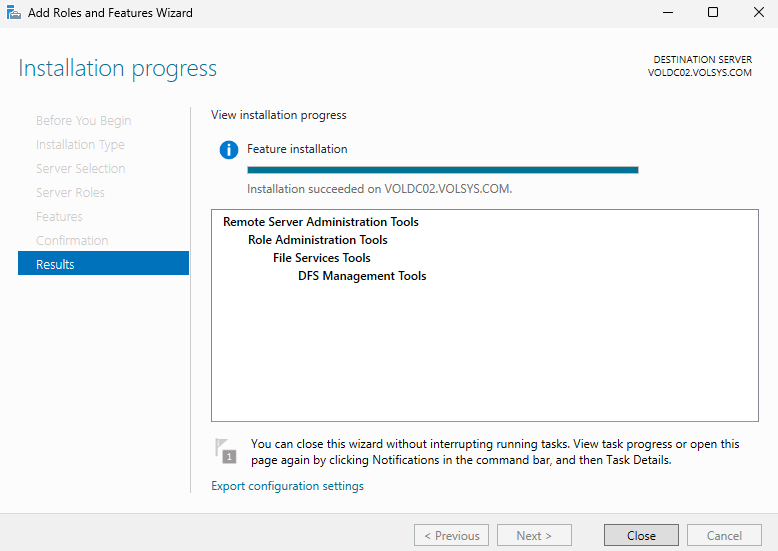Go to the Before You Begin step
The image size is (778, 551).
83,121
